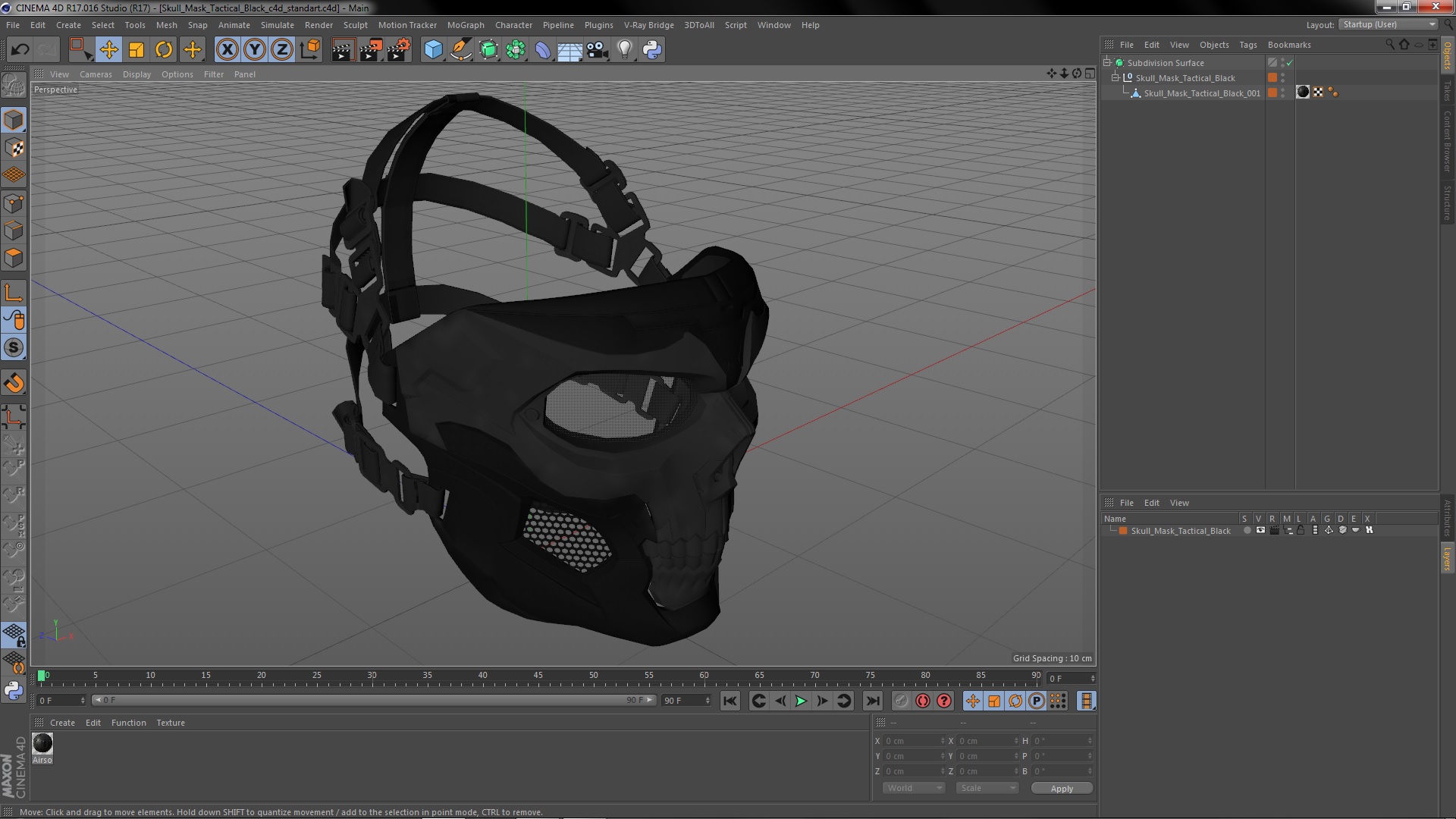Open the Layout Startup dropdown

tap(1388, 24)
